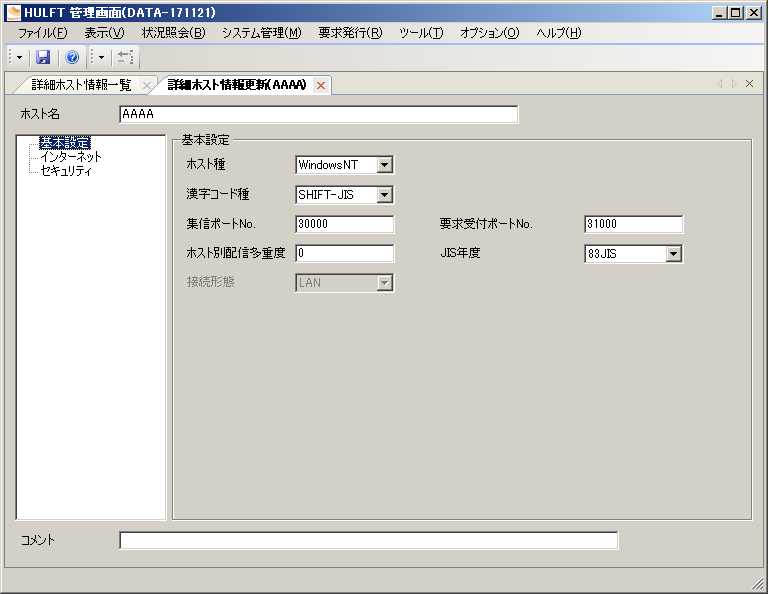Click the HULFT application icon in title bar
This screenshot has height=594, width=768.
click(14, 13)
